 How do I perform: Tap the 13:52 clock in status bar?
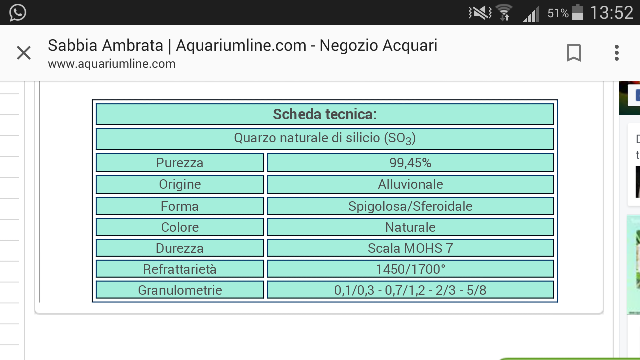[611, 13]
